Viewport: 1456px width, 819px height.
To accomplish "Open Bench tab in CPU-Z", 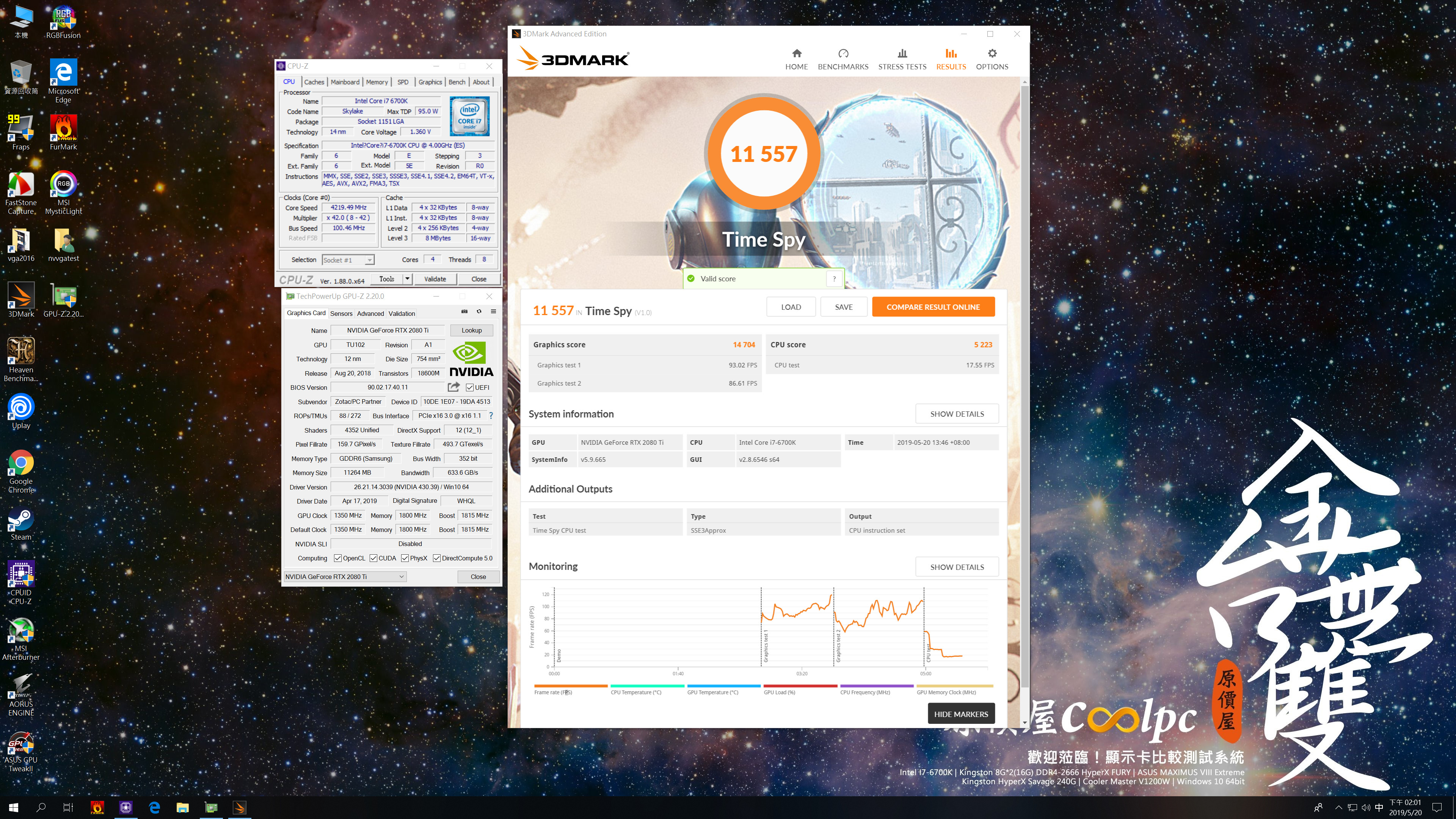I will click(457, 82).
